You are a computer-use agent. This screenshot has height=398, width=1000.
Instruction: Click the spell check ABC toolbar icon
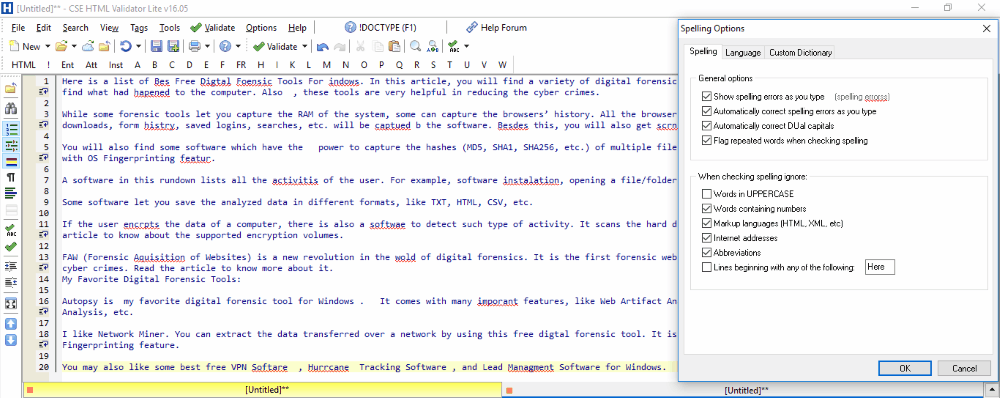tap(453, 47)
